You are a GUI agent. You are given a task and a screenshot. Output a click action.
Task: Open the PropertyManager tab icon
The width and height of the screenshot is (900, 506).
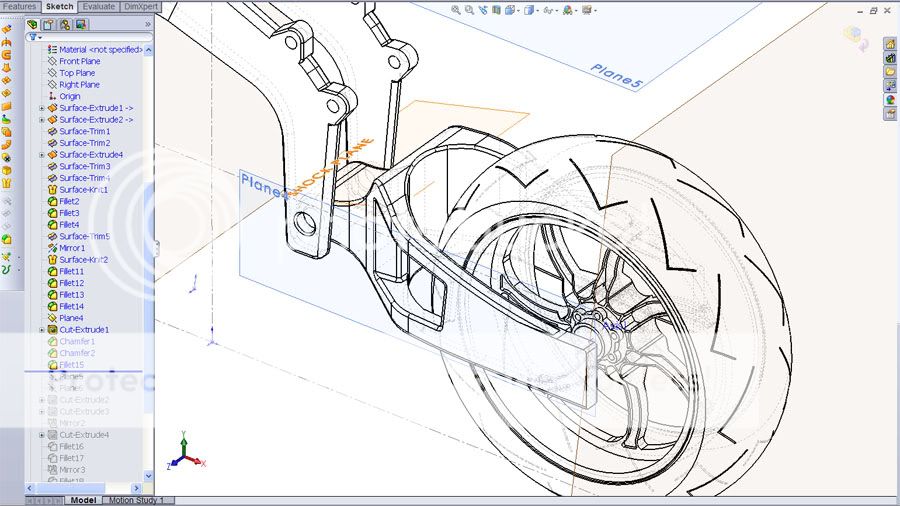click(x=48, y=25)
